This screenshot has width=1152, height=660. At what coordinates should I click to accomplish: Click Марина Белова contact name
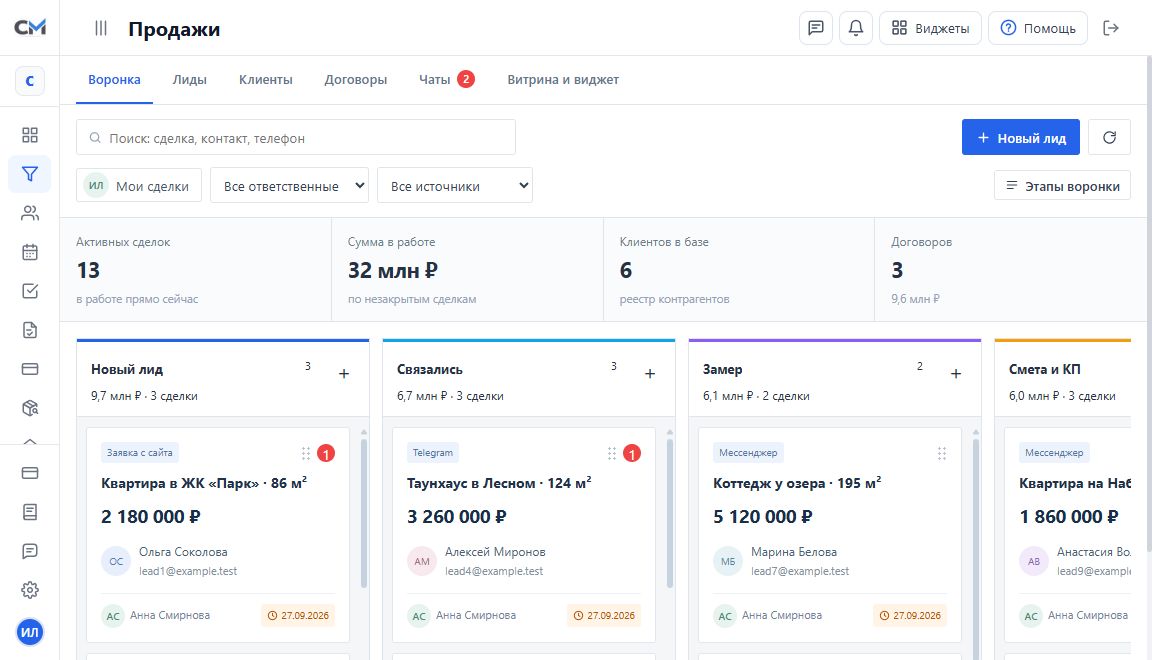793,552
